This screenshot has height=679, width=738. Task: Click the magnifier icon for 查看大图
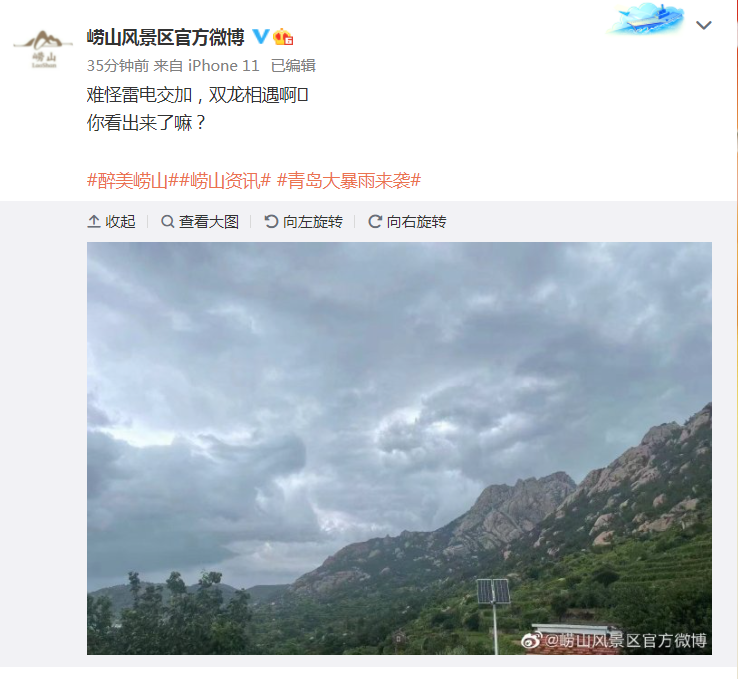coord(168,222)
